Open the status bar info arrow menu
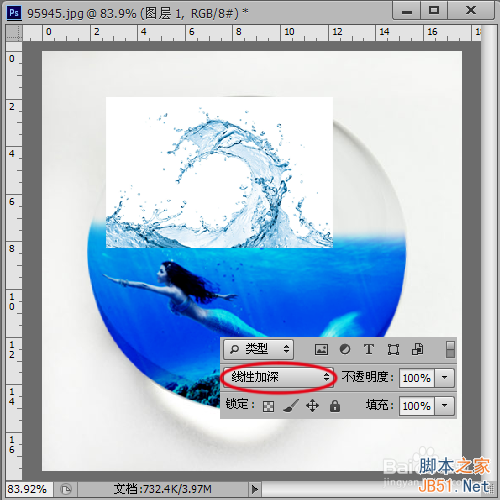Screen dimensions: 500x500 (255, 489)
